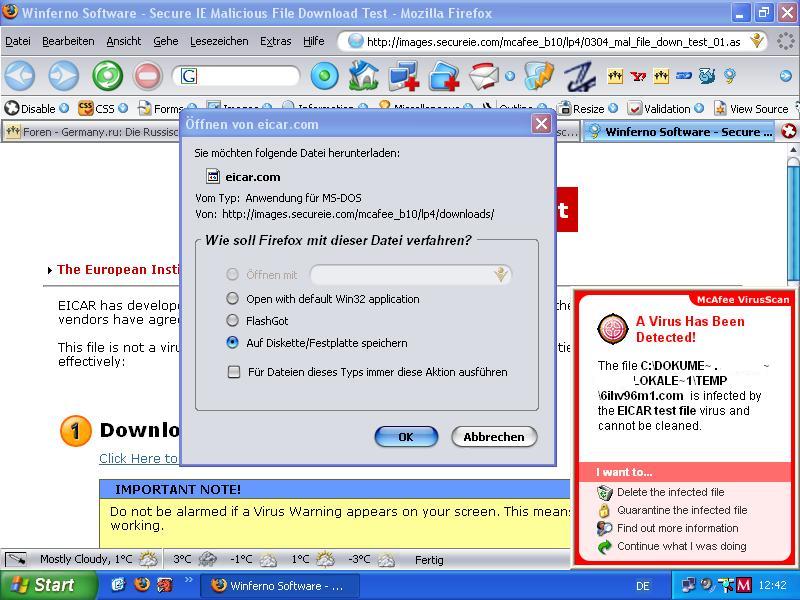
Task: Expand the CSS menu dropdown arrow
Action: [x=123, y=108]
